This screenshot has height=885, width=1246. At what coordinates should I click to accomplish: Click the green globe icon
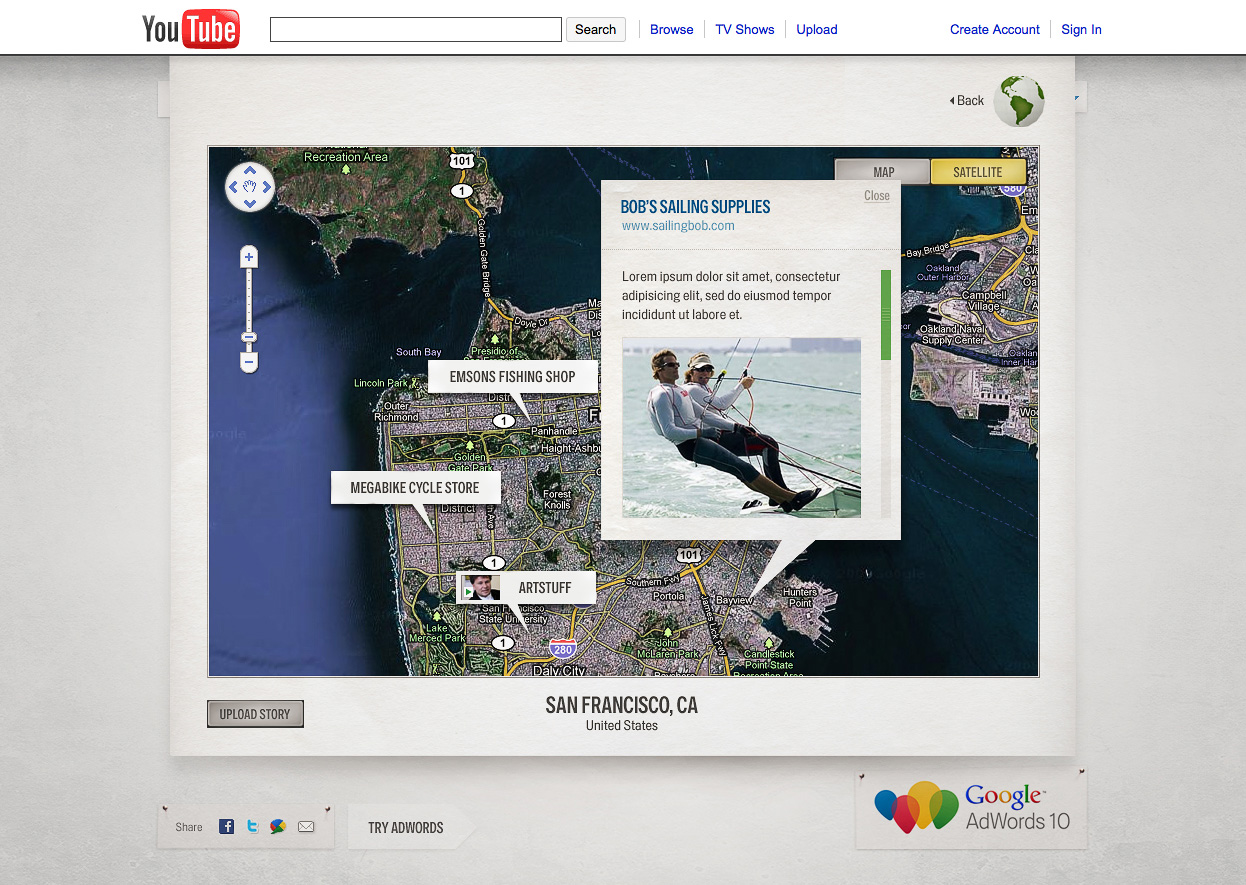(x=1019, y=100)
